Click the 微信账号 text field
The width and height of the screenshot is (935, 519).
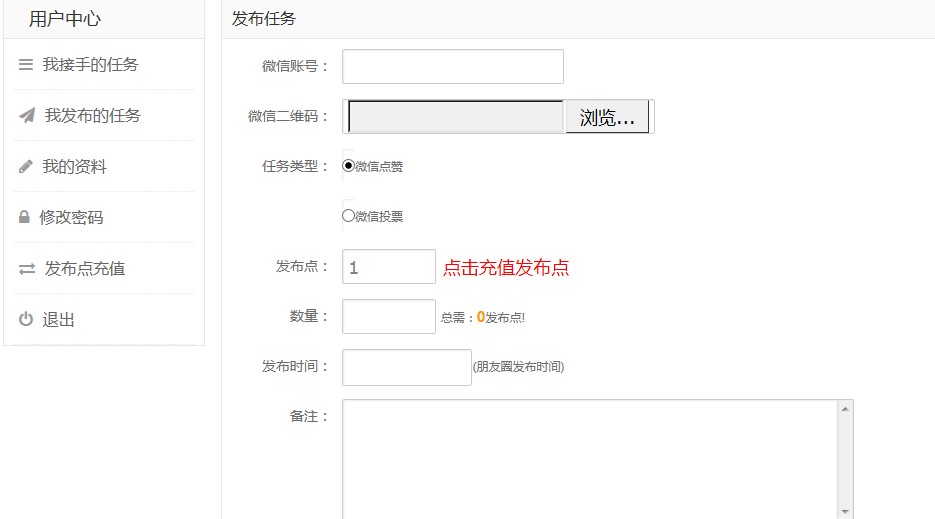click(453, 67)
